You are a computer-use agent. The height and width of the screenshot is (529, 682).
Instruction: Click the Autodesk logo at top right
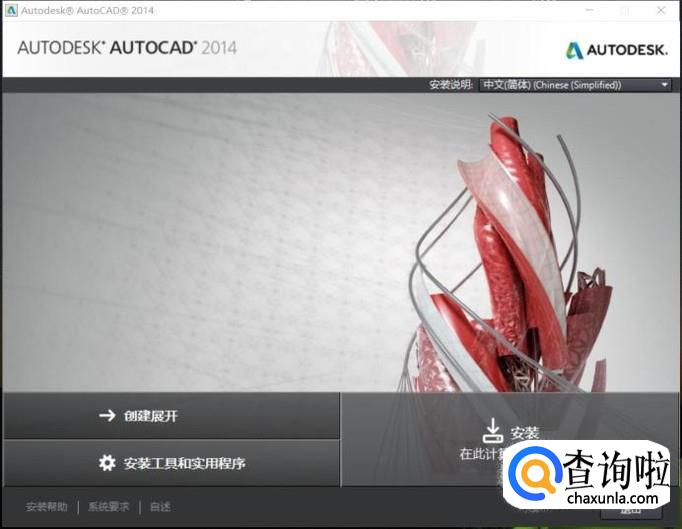point(617,50)
